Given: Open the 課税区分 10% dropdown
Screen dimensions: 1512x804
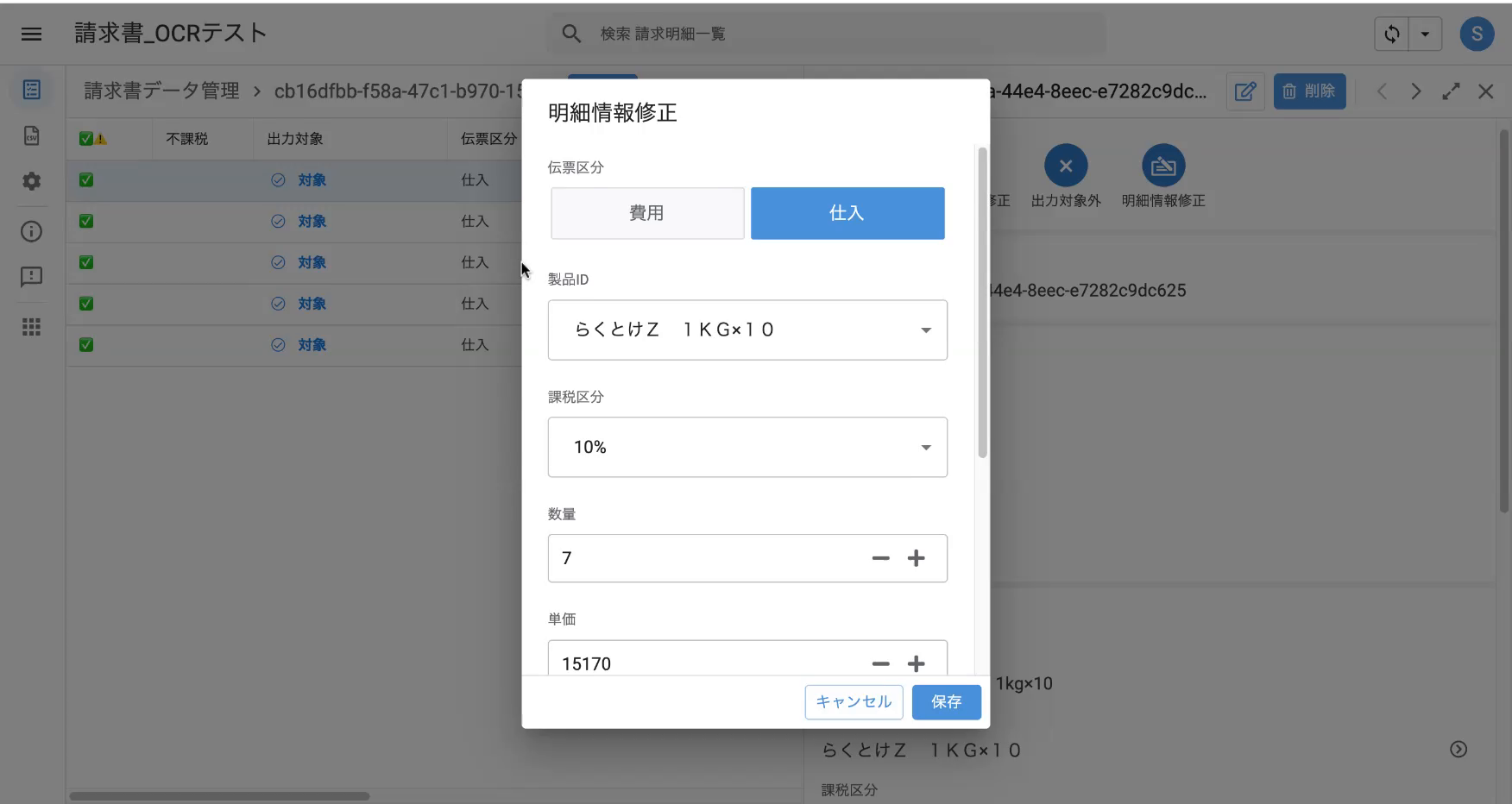Looking at the screenshot, I should coord(747,448).
